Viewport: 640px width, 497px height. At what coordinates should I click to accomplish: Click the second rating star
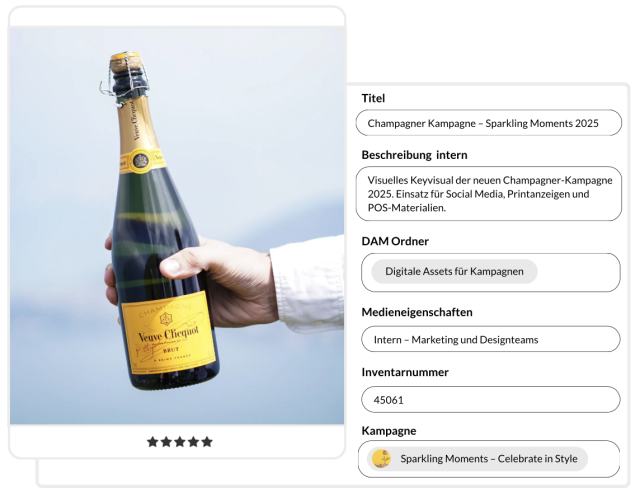(166, 442)
